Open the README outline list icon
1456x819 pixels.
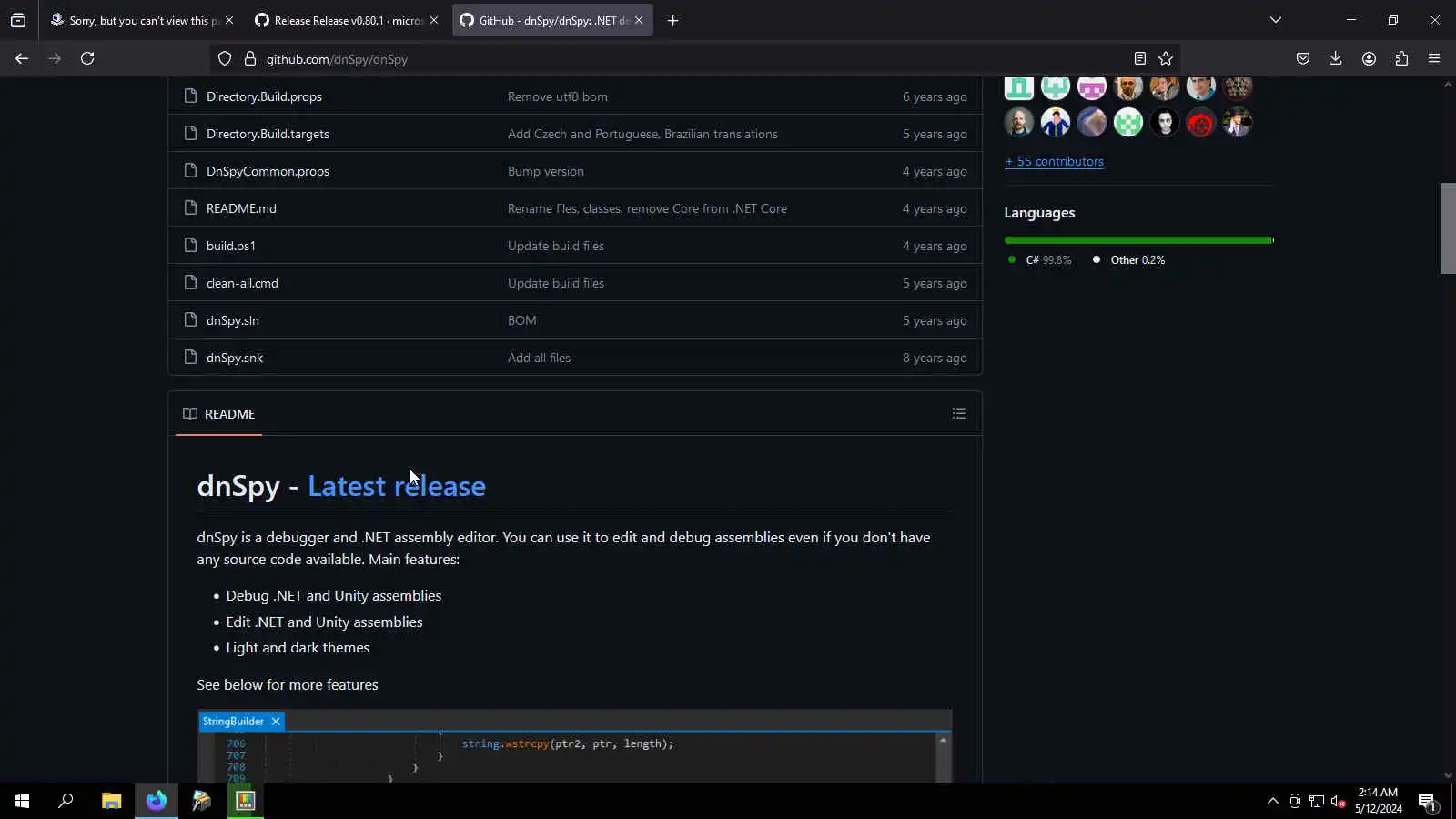pyautogui.click(x=959, y=413)
